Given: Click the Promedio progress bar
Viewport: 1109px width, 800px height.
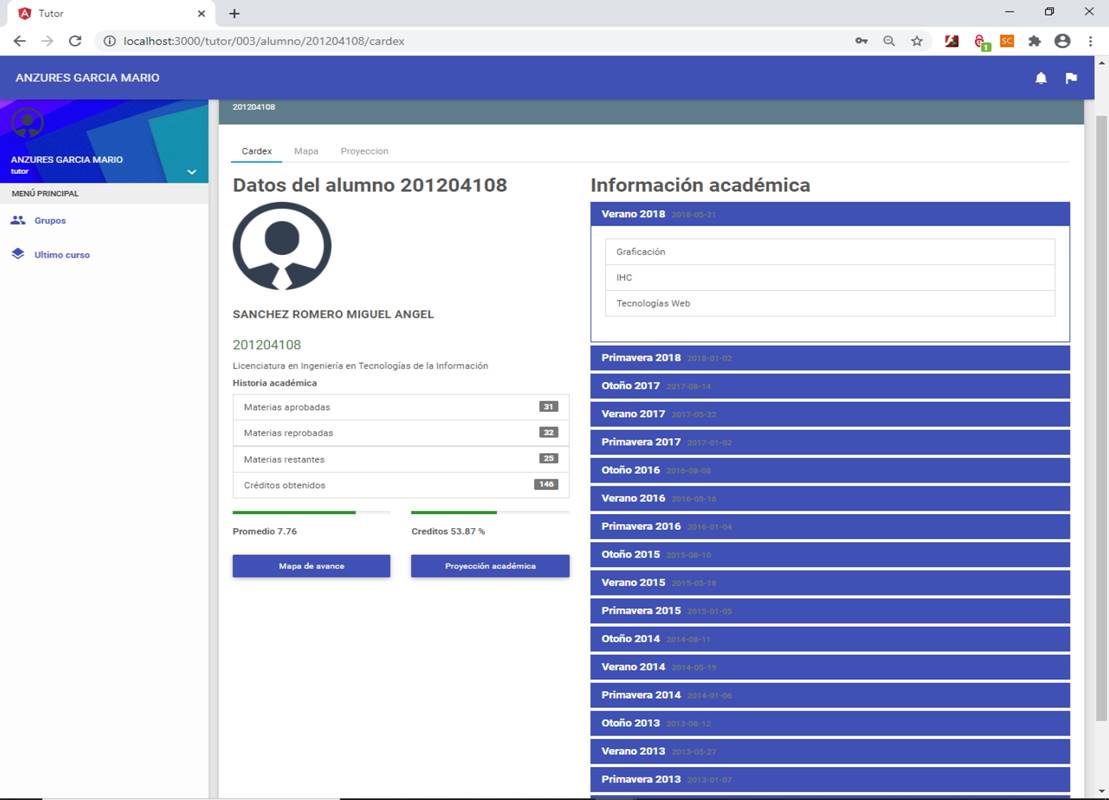Looking at the screenshot, I should (x=311, y=512).
